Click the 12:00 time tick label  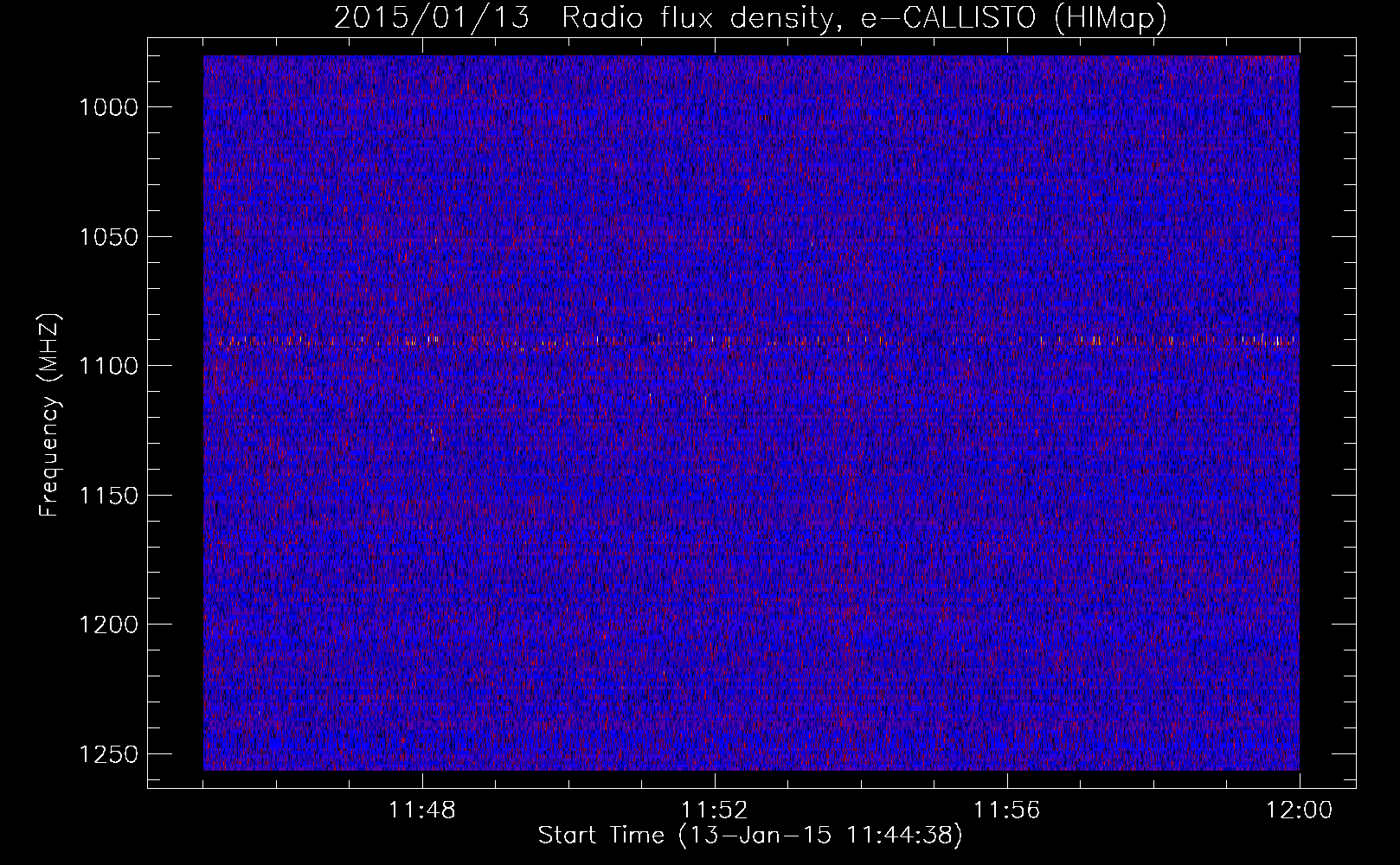[x=1300, y=811]
